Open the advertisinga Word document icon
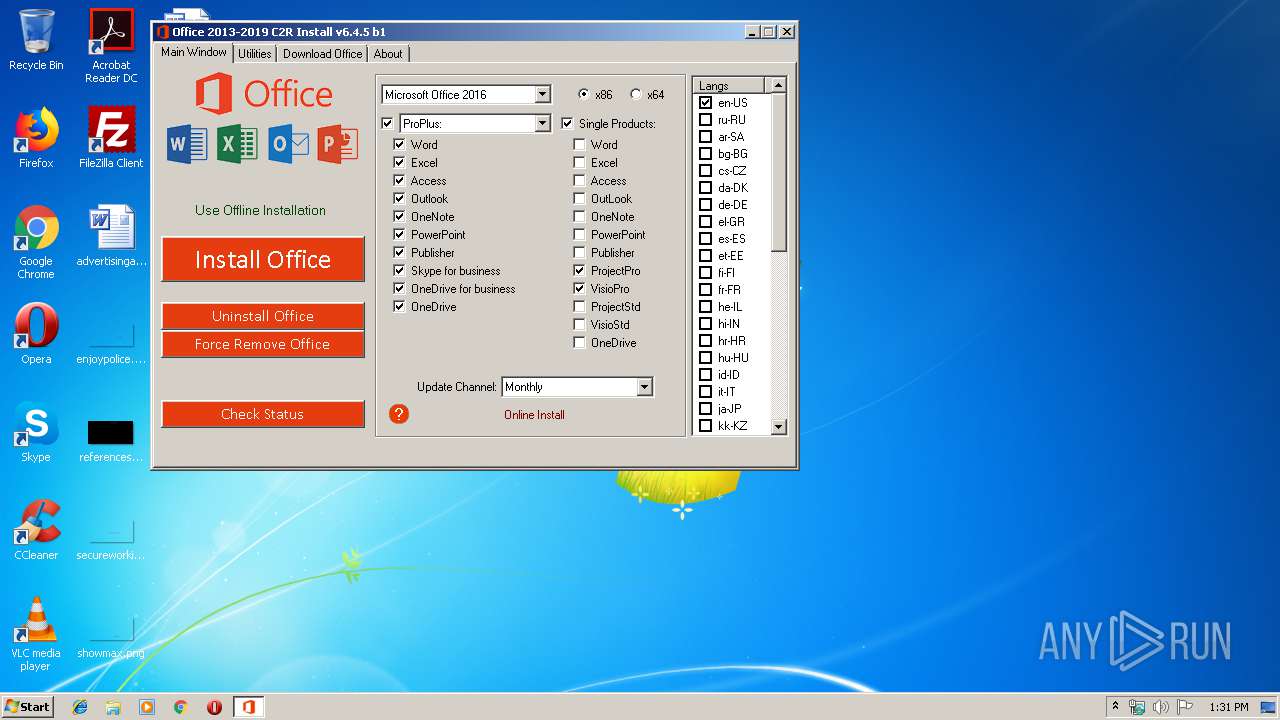The width and height of the screenshot is (1280, 720). 111,236
